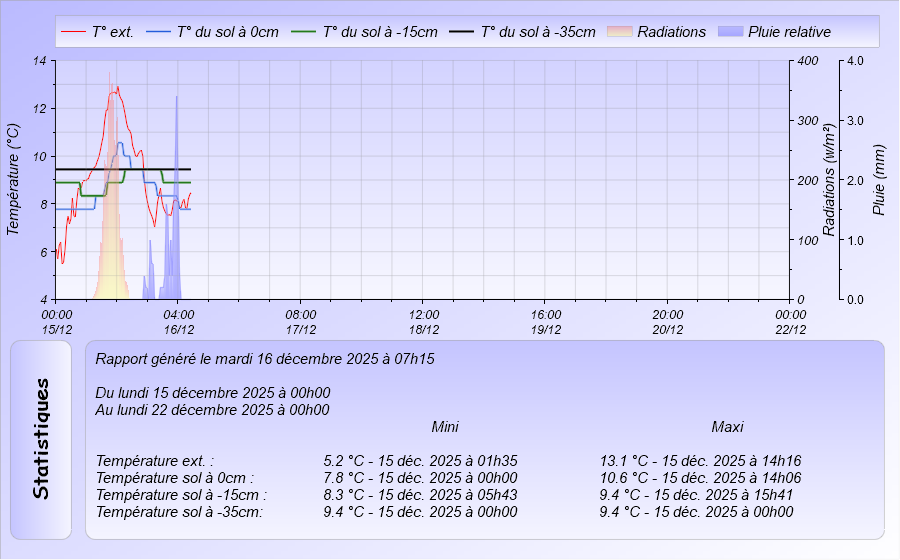Click the 'Maxi' column header
The height and width of the screenshot is (560, 900).
[727, 427]
